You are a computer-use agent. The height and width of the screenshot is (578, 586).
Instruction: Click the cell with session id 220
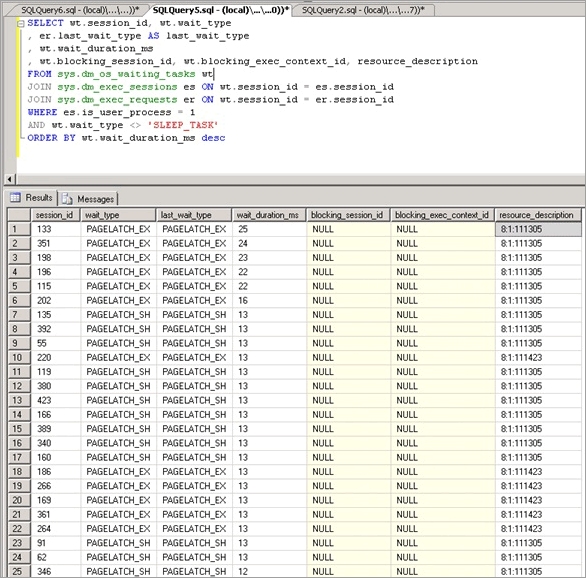click(x=55, y=358)
